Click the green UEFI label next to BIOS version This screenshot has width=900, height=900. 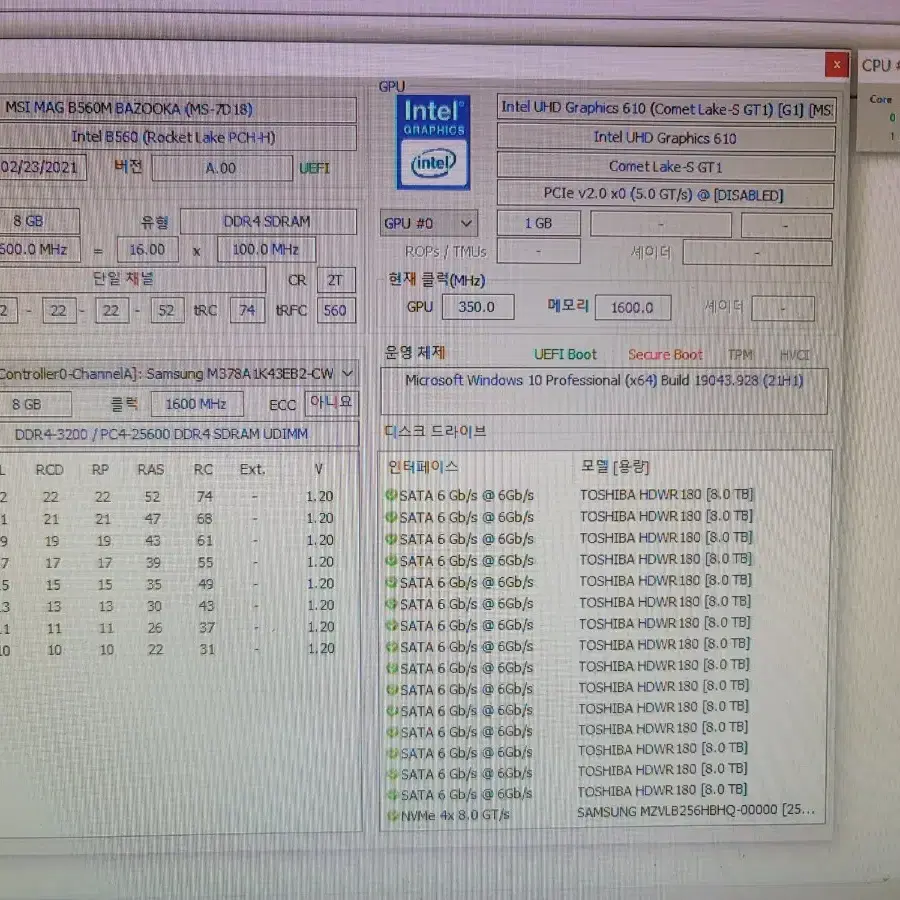315,168
